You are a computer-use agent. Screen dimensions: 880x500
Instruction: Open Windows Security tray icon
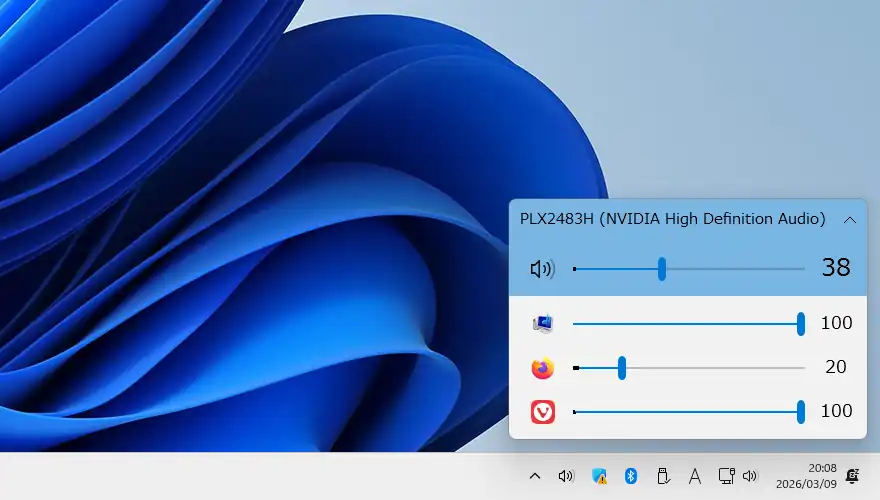599,476
